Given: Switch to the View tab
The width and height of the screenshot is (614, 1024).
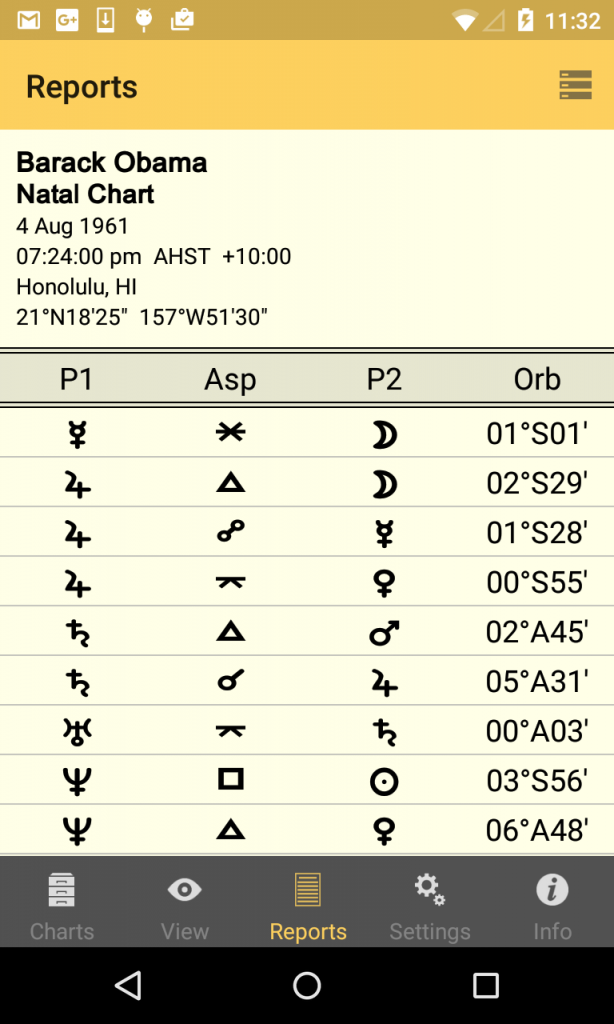Looking at the screenshot, I should 185,904.
